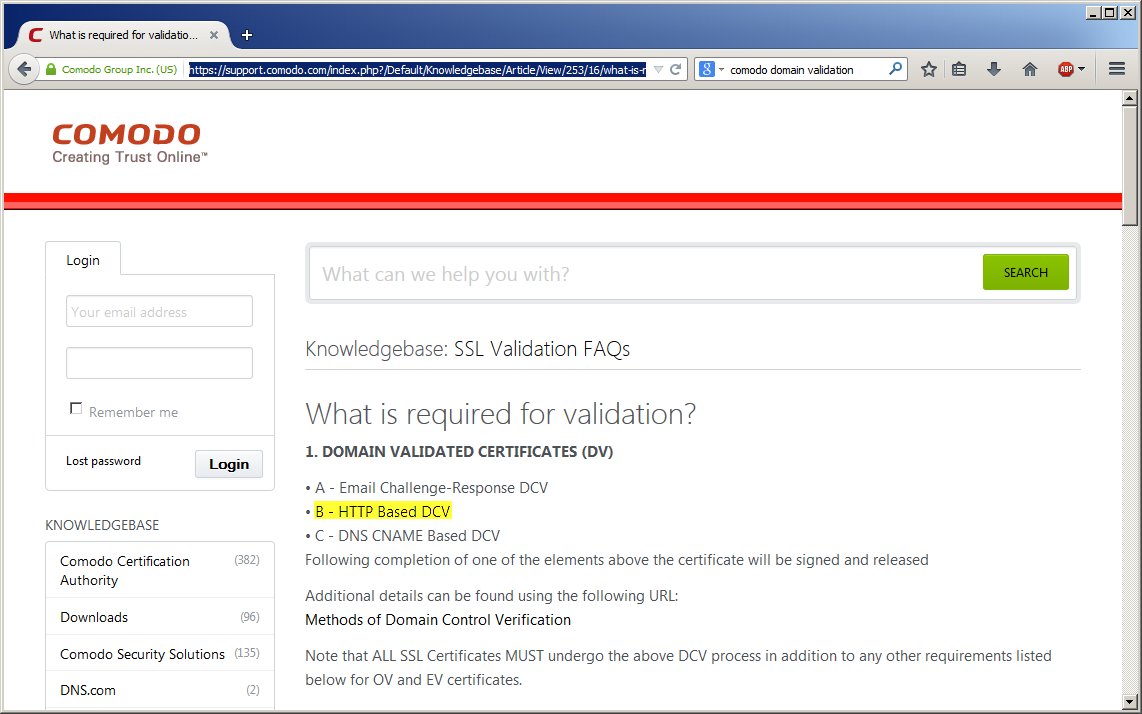Open the Firefox hamburger menu

(1117, 69)
